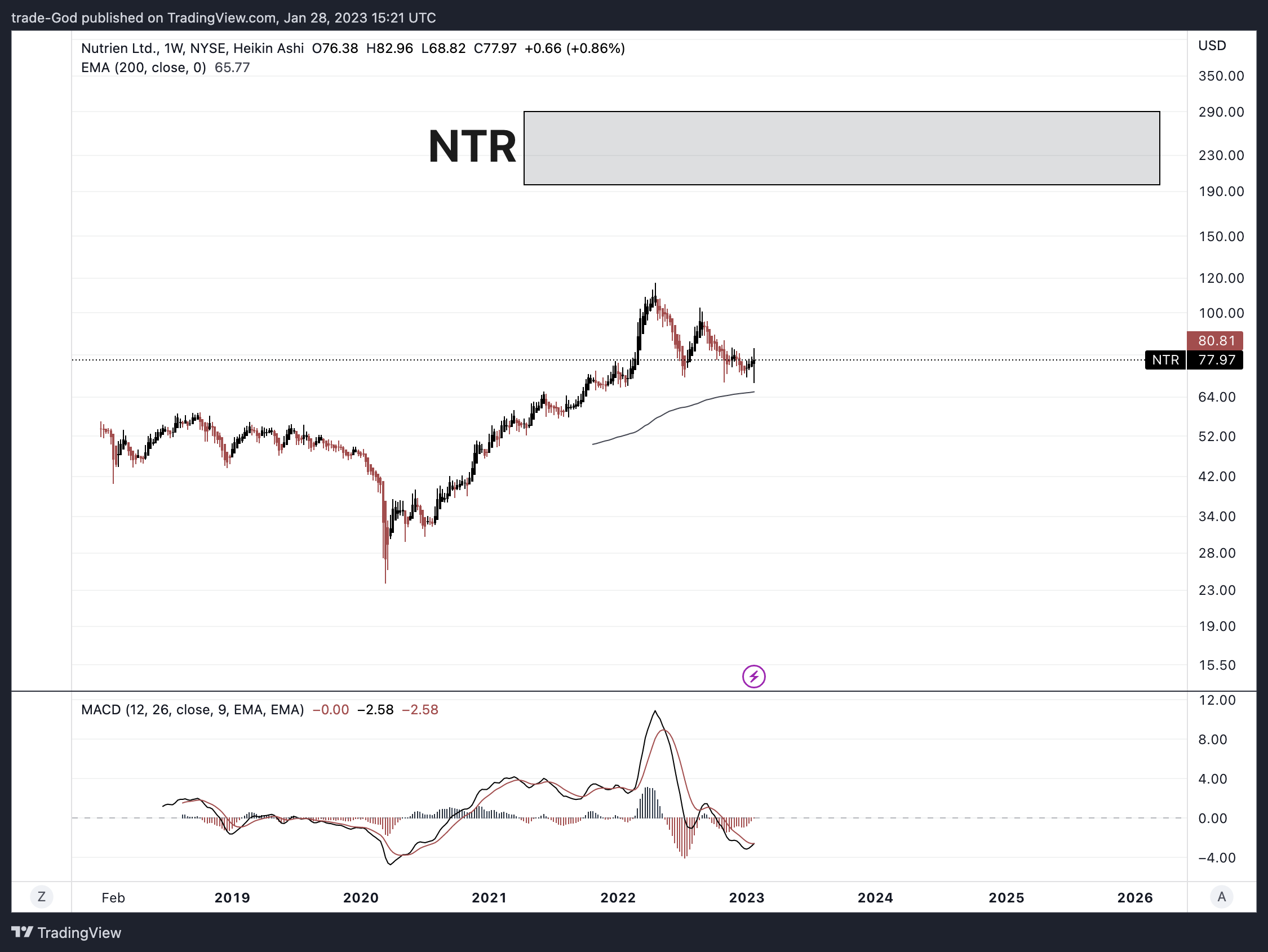This screenshot has width=1268, height=952.
Task: Click the 12.00 MACD scale label
Action: click(x=1217, y=700)
